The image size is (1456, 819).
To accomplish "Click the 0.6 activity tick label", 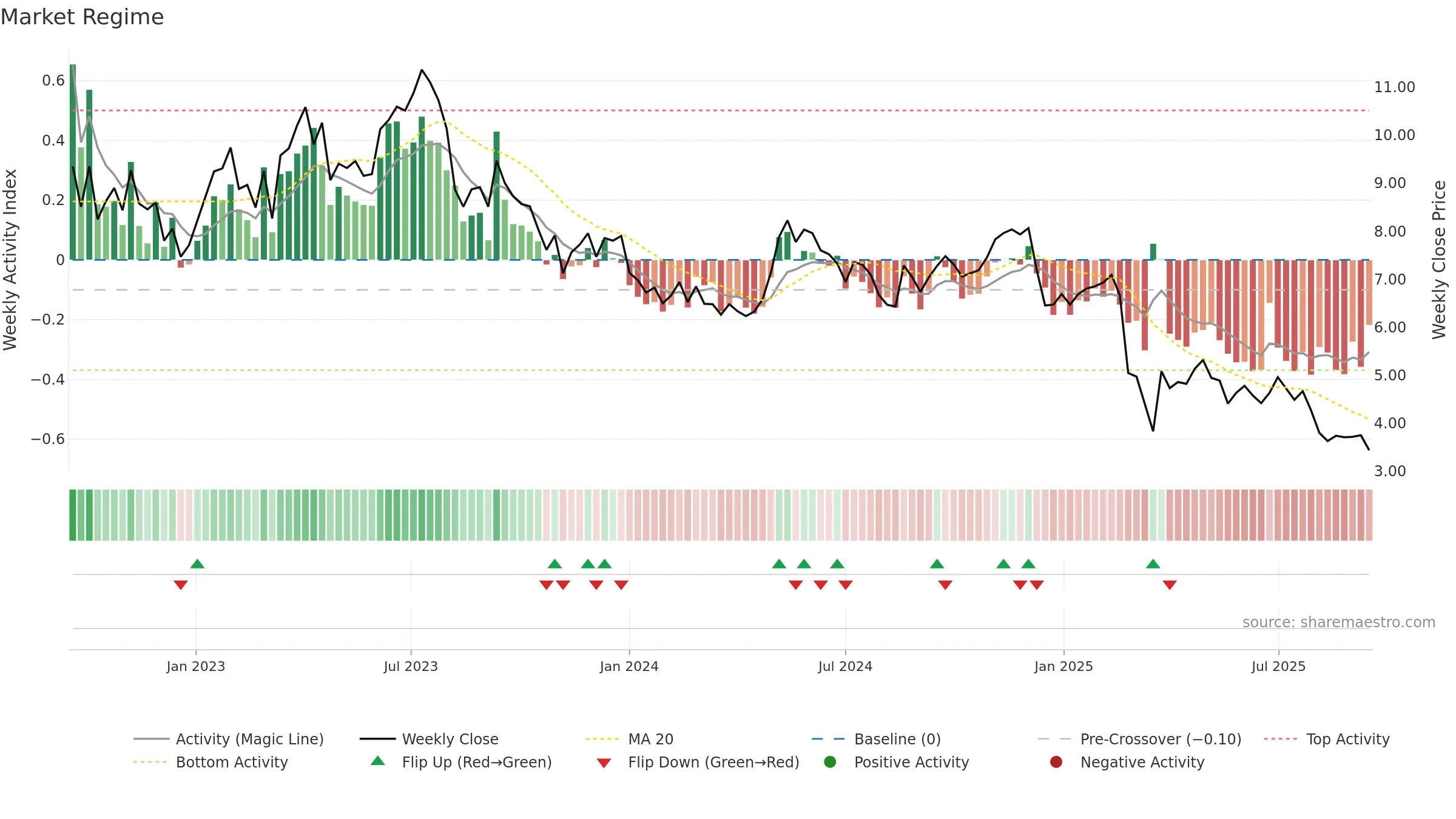I will pos(53,81).
